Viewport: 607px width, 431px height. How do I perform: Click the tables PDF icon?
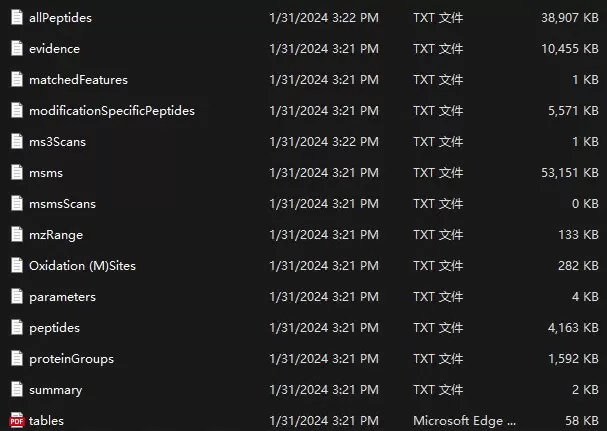16,420
